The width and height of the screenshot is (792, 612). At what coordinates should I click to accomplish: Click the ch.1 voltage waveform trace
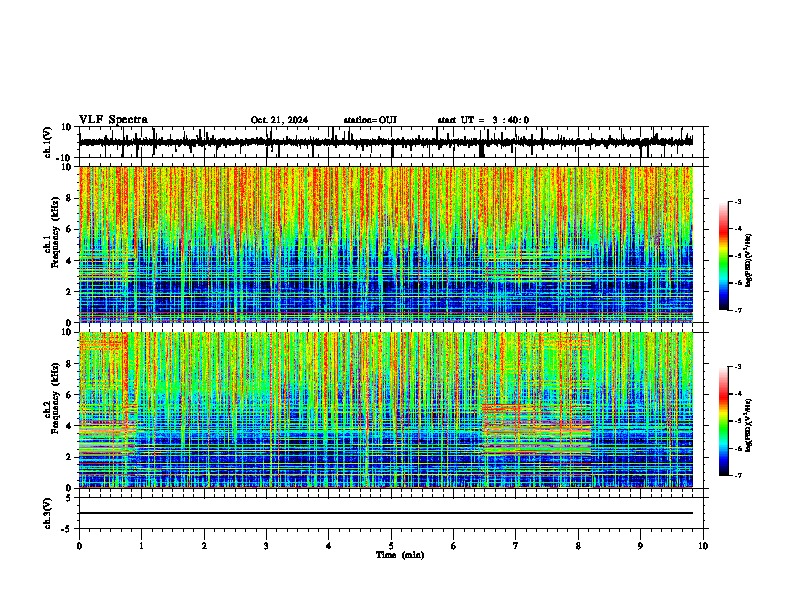pyautogui.click(x=386, y=142)
